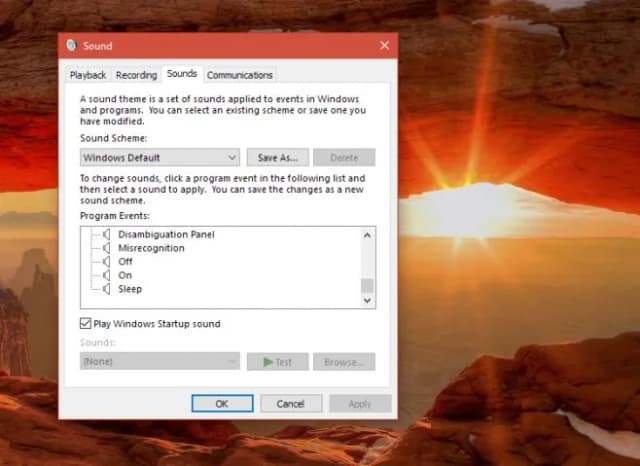Click speaker icon next to On event
Viewport: 640px width, 466px height.
pos(107,275)
